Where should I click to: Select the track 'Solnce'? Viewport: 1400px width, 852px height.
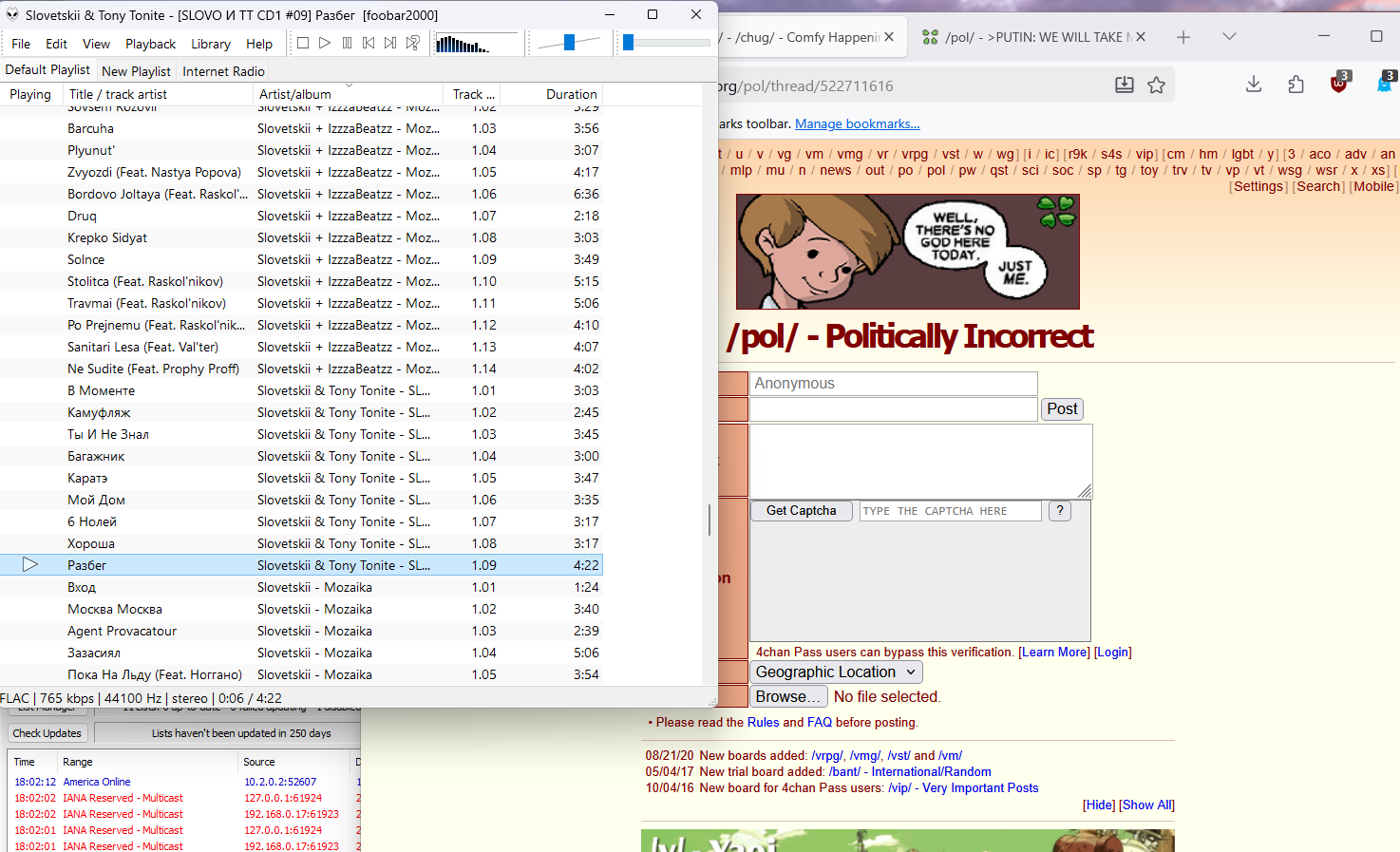click(301, 259)
